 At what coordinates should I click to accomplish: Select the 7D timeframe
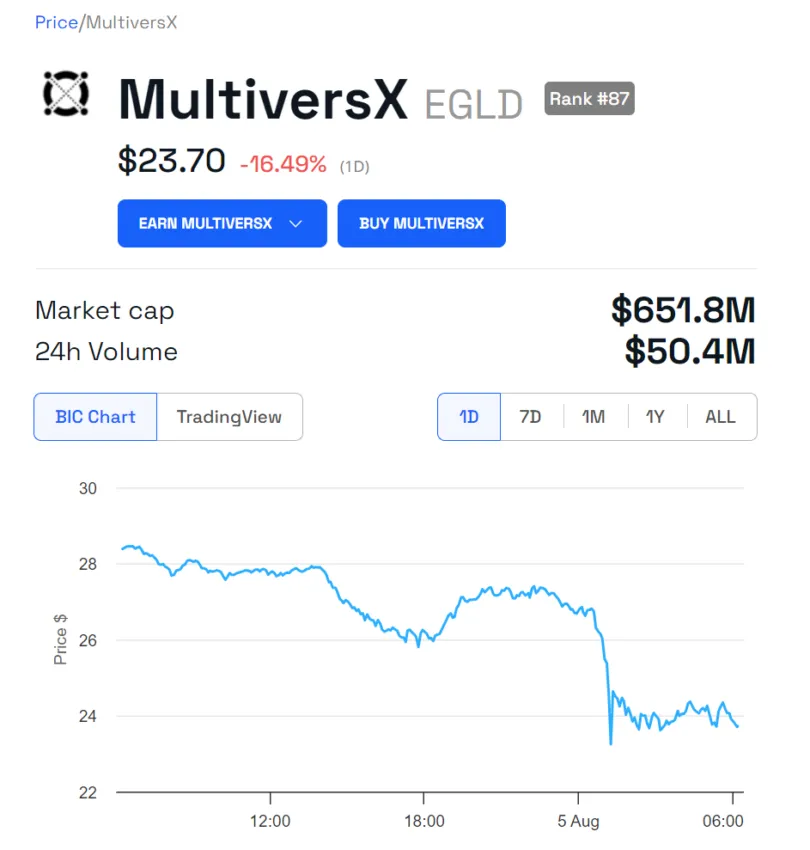pos(530,416)
